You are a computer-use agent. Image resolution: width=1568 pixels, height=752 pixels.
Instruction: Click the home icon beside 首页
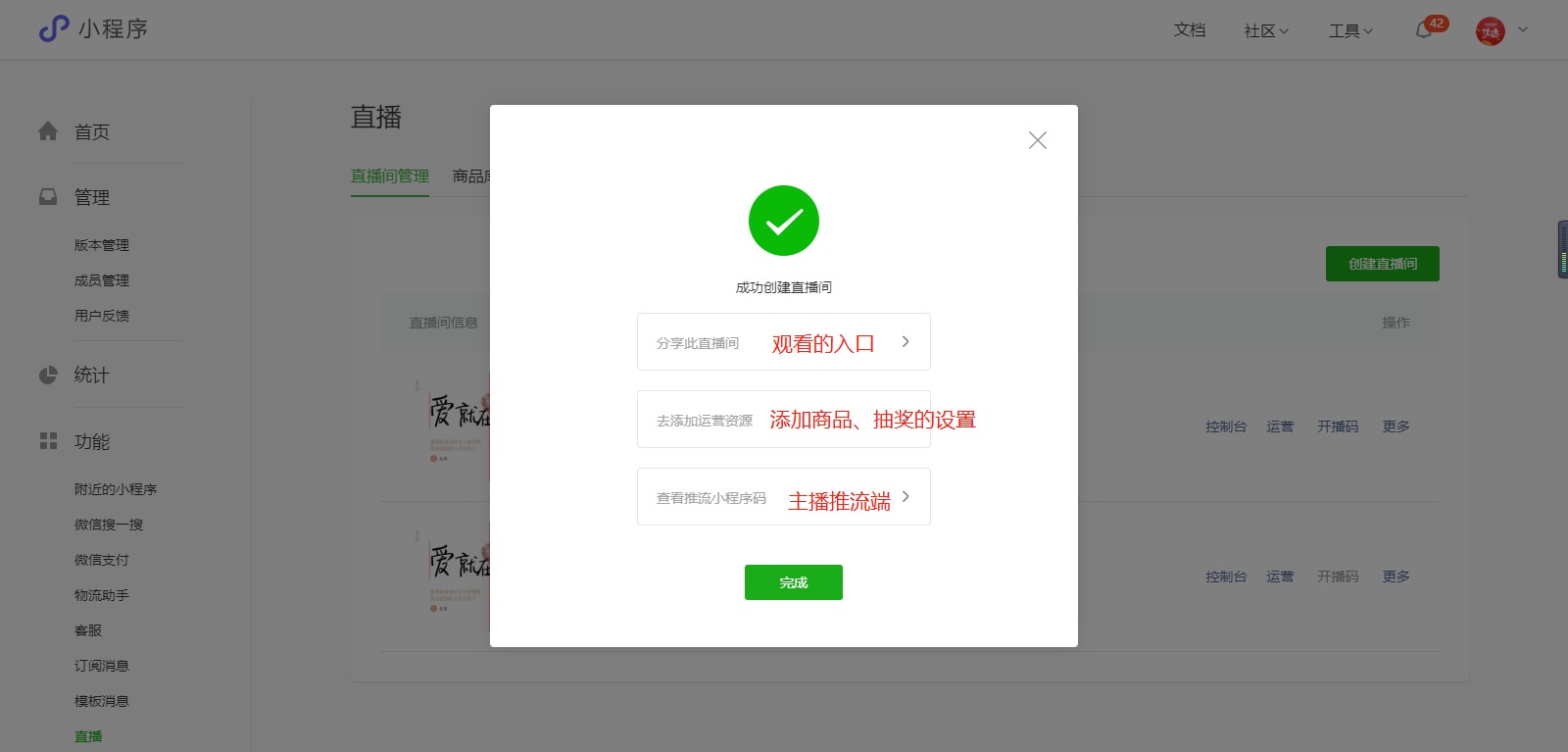point(48,131)
